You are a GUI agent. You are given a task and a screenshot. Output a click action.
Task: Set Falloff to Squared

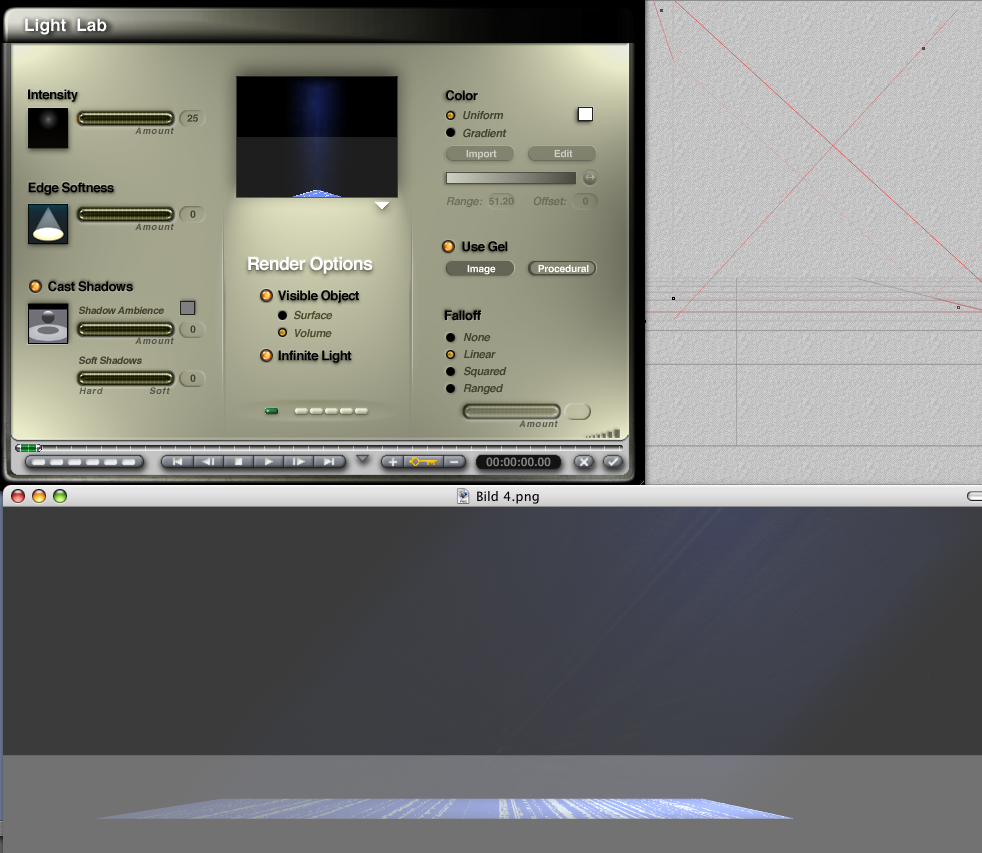coord(450,371)
